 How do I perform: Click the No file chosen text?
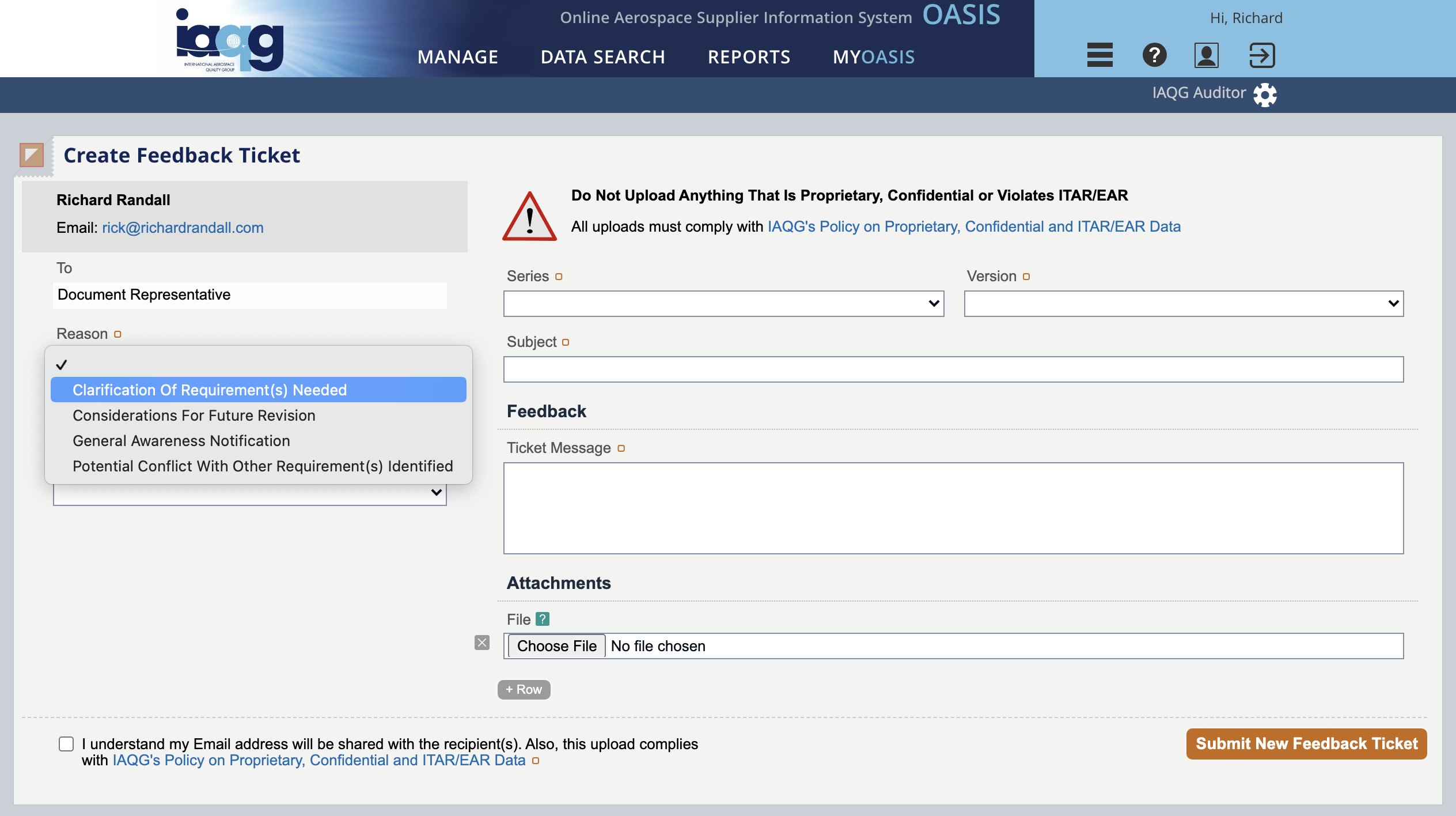[658, 646]
